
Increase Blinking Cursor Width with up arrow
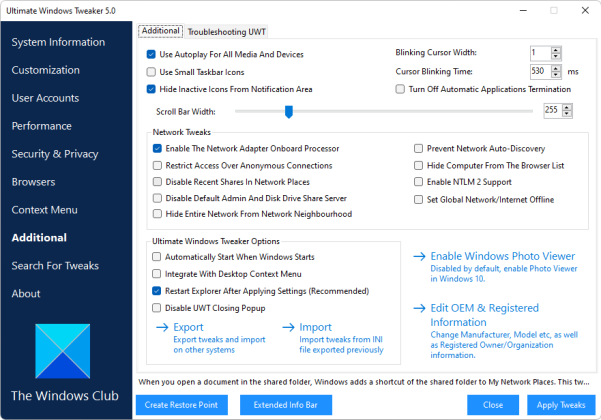point(556,50)
